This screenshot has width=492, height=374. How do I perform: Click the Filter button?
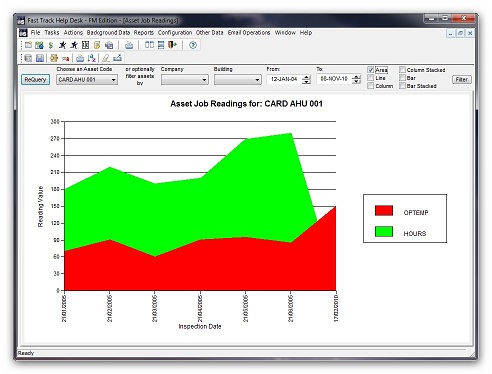[462, 79]
